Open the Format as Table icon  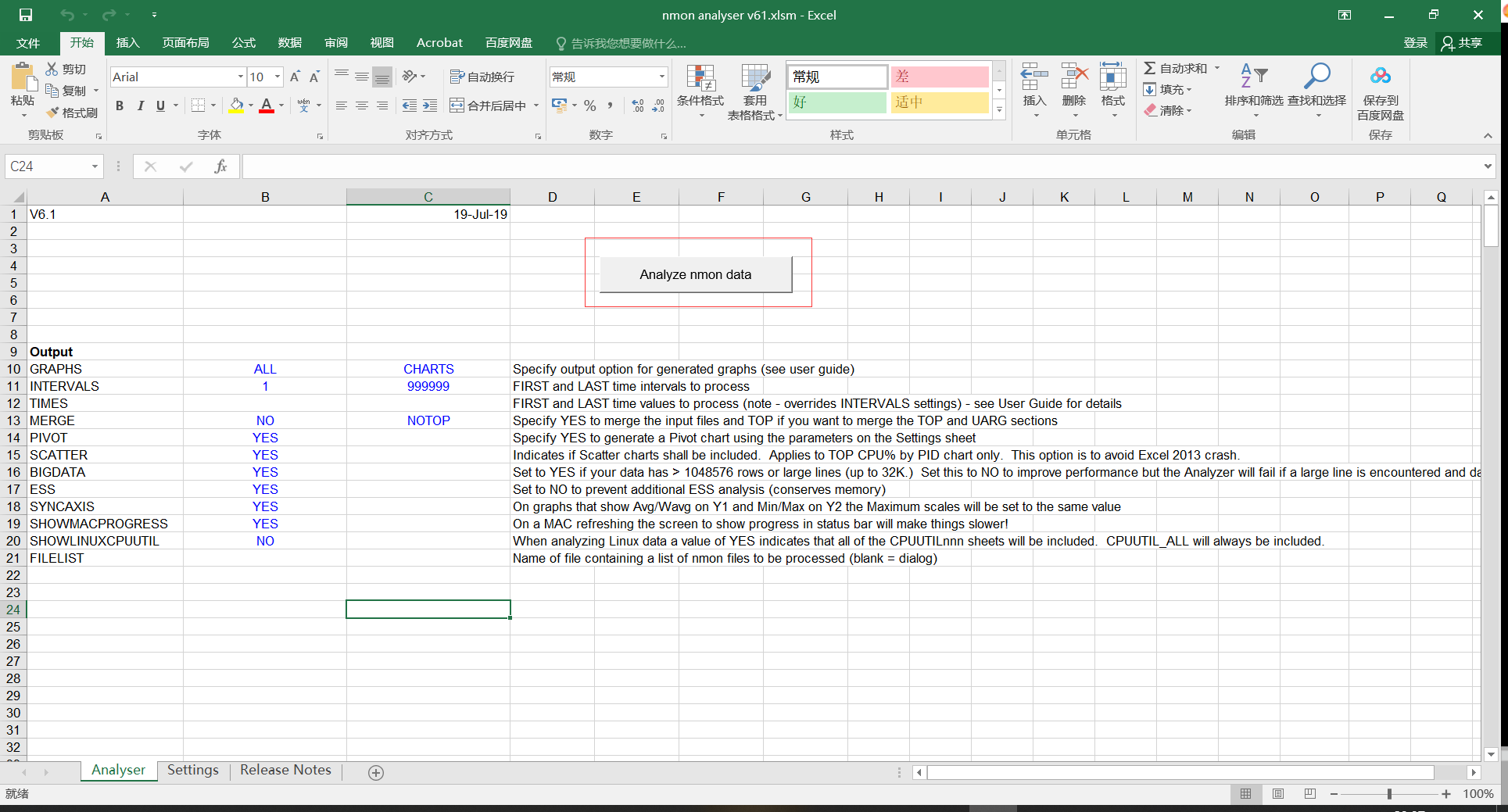[x=755, y=78]
